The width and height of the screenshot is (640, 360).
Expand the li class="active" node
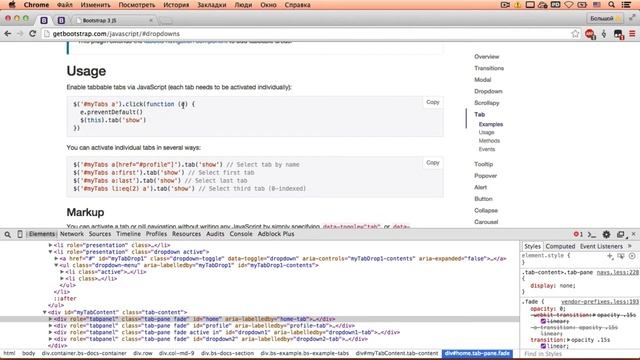pyautogui.click(x=62, y=272)
